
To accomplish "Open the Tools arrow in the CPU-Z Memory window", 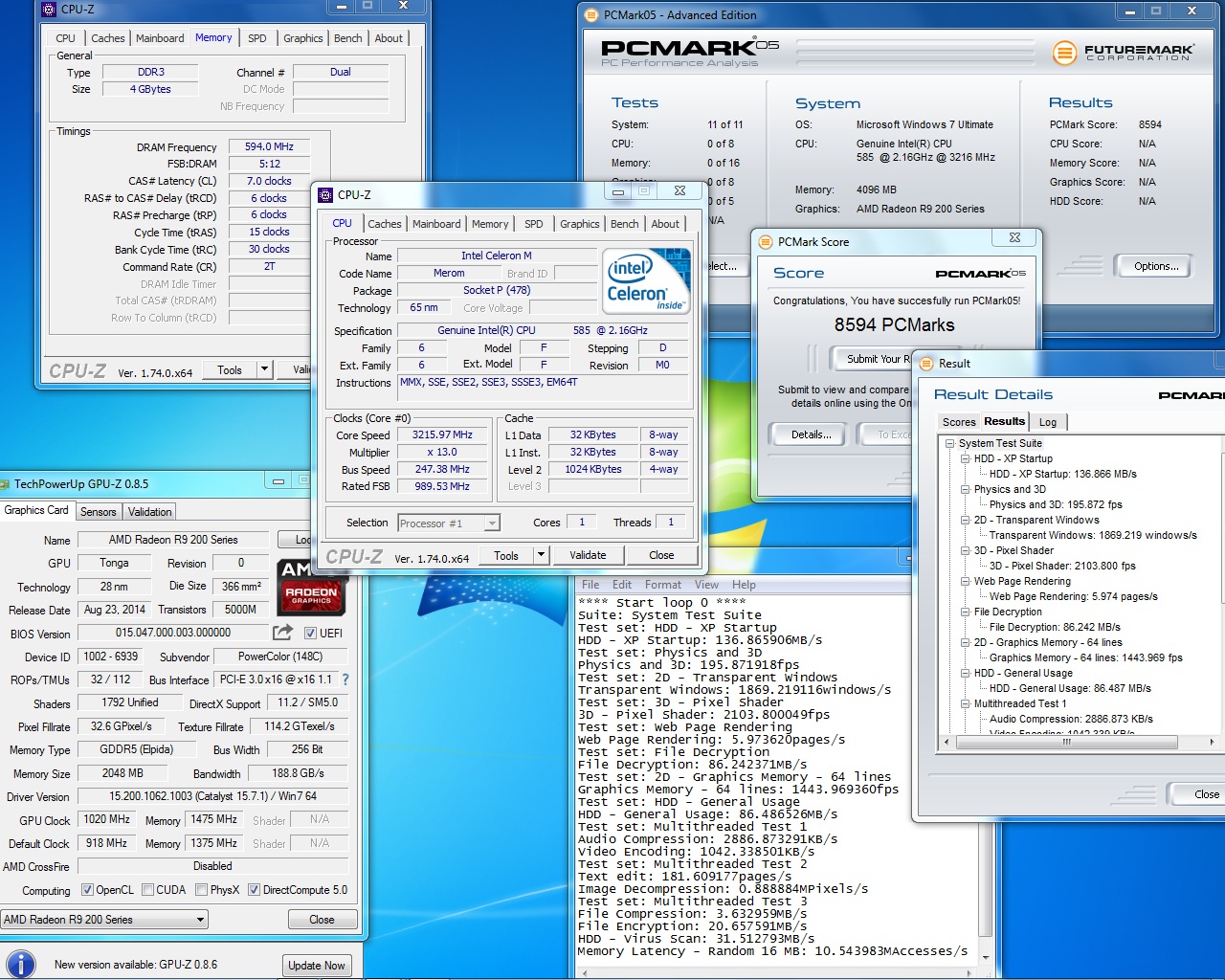I will pos(264,369).
